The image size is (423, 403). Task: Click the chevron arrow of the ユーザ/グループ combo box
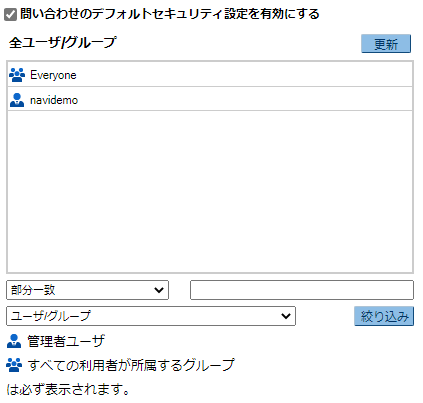286,316
